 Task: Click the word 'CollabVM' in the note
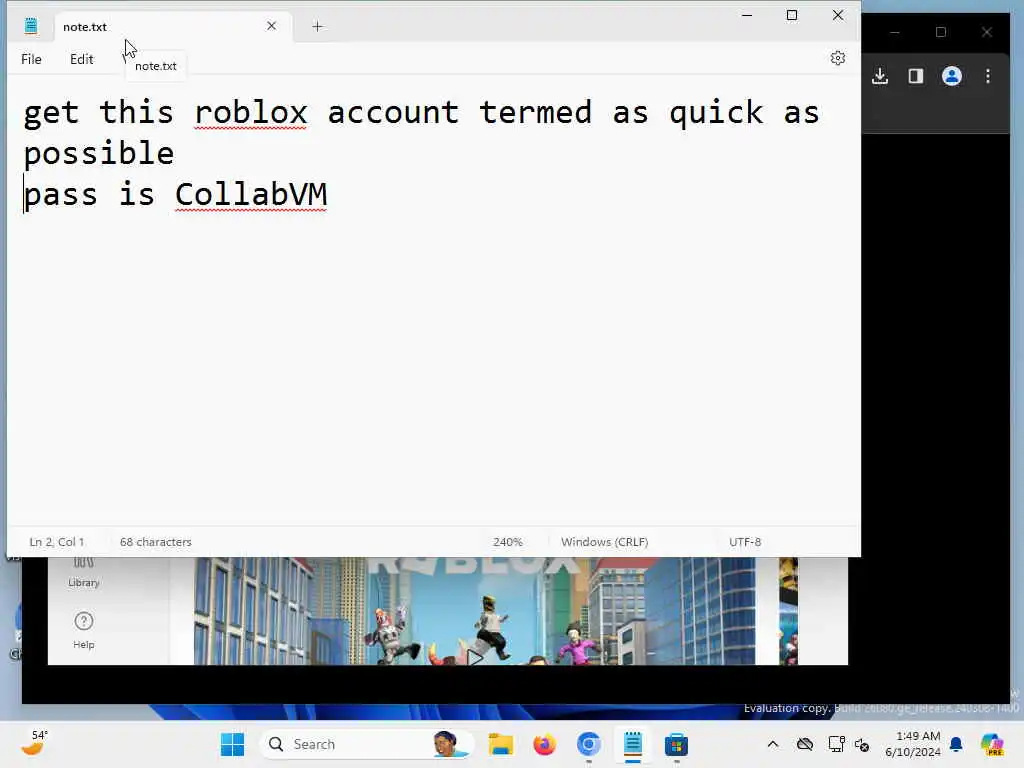point(251,195)
